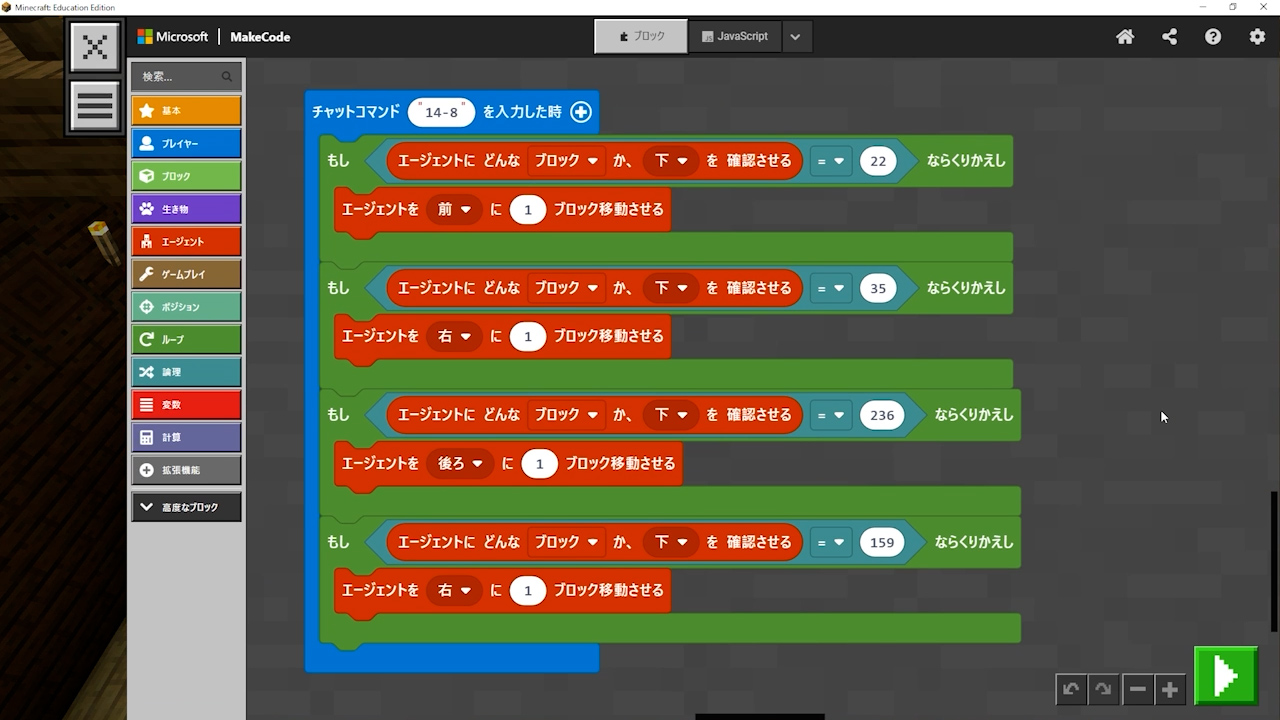
Task: Click the Share project icon
Action: pyautogui.click(x=1169, y=37)
